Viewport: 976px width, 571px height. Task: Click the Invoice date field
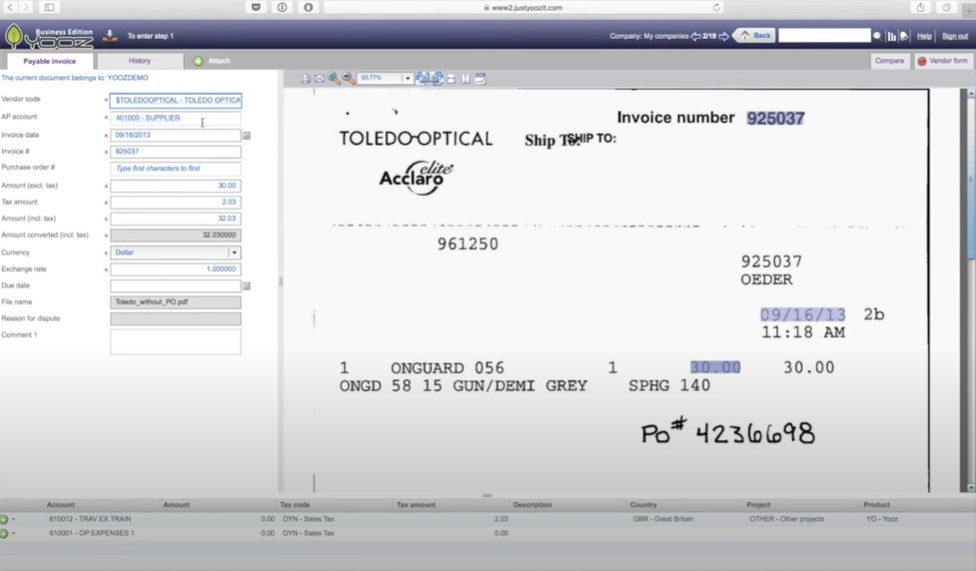coord(176,134)
